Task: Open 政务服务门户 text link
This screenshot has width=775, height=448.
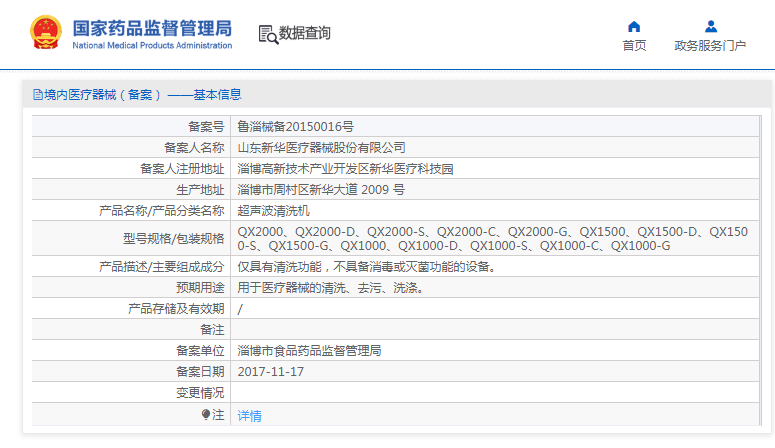Action: (x=710, y=45)
